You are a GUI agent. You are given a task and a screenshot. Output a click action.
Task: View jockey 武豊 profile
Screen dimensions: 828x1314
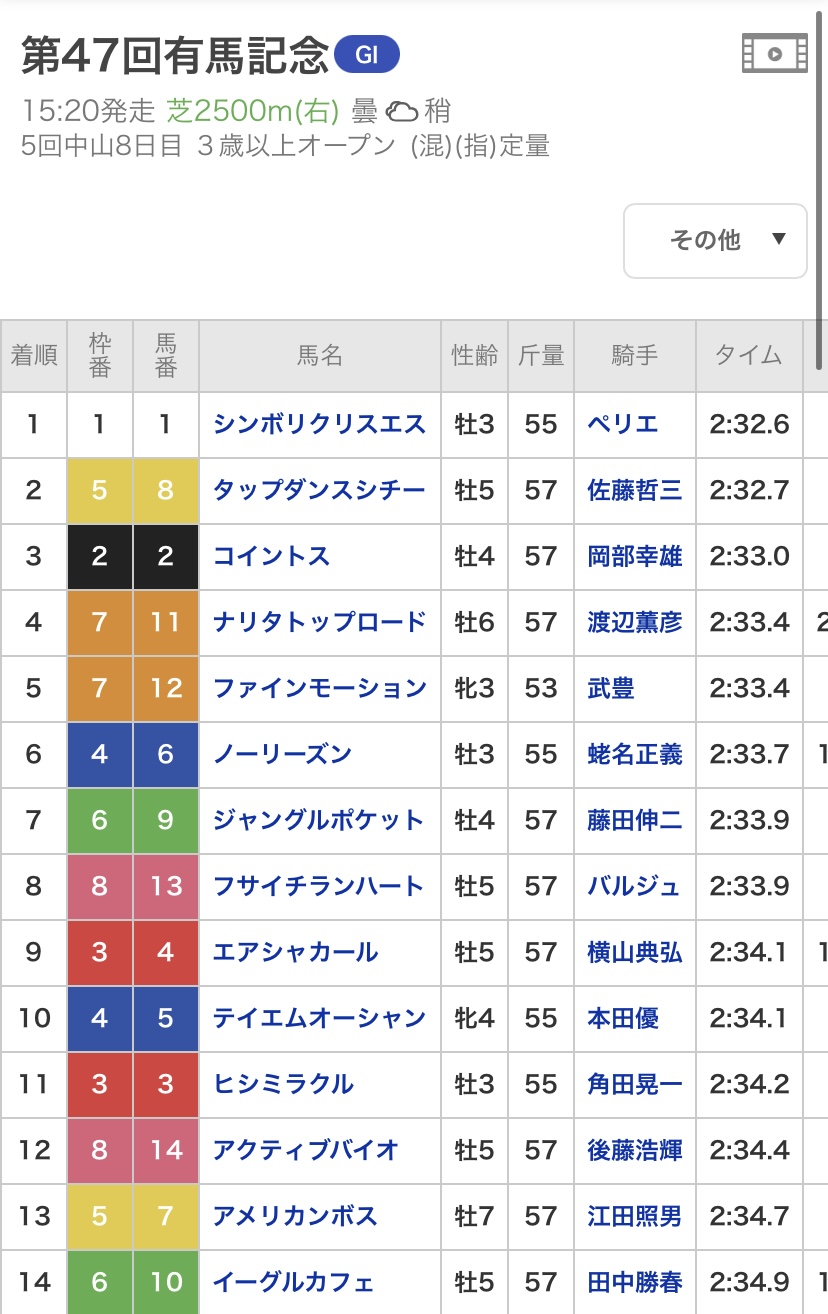tap(611, 688)
